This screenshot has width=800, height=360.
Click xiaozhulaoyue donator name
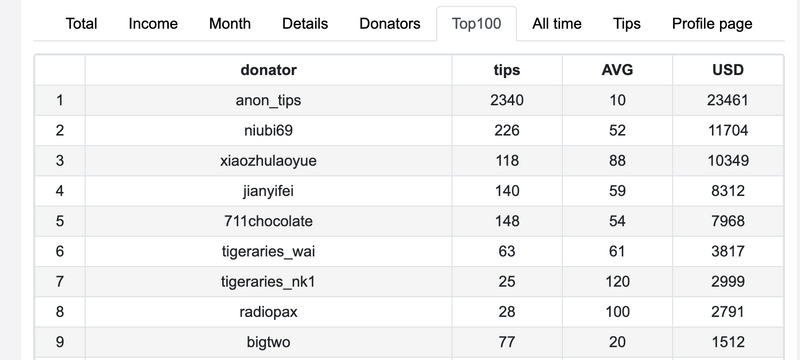268,161
